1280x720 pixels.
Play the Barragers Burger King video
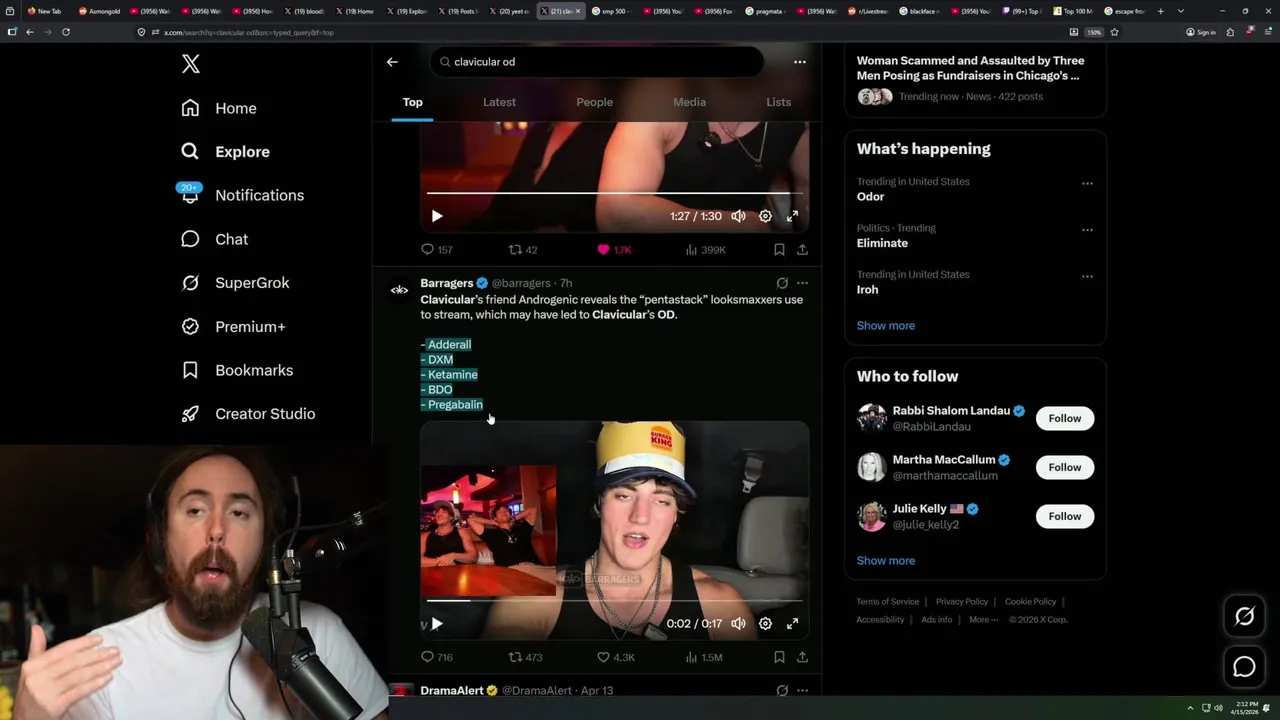coord(437,624)
